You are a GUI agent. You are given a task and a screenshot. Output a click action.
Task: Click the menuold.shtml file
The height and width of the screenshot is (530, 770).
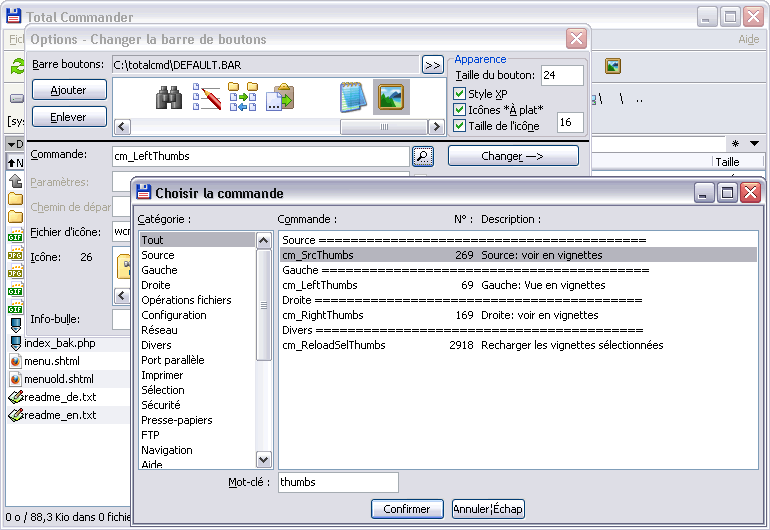point(58,379)
